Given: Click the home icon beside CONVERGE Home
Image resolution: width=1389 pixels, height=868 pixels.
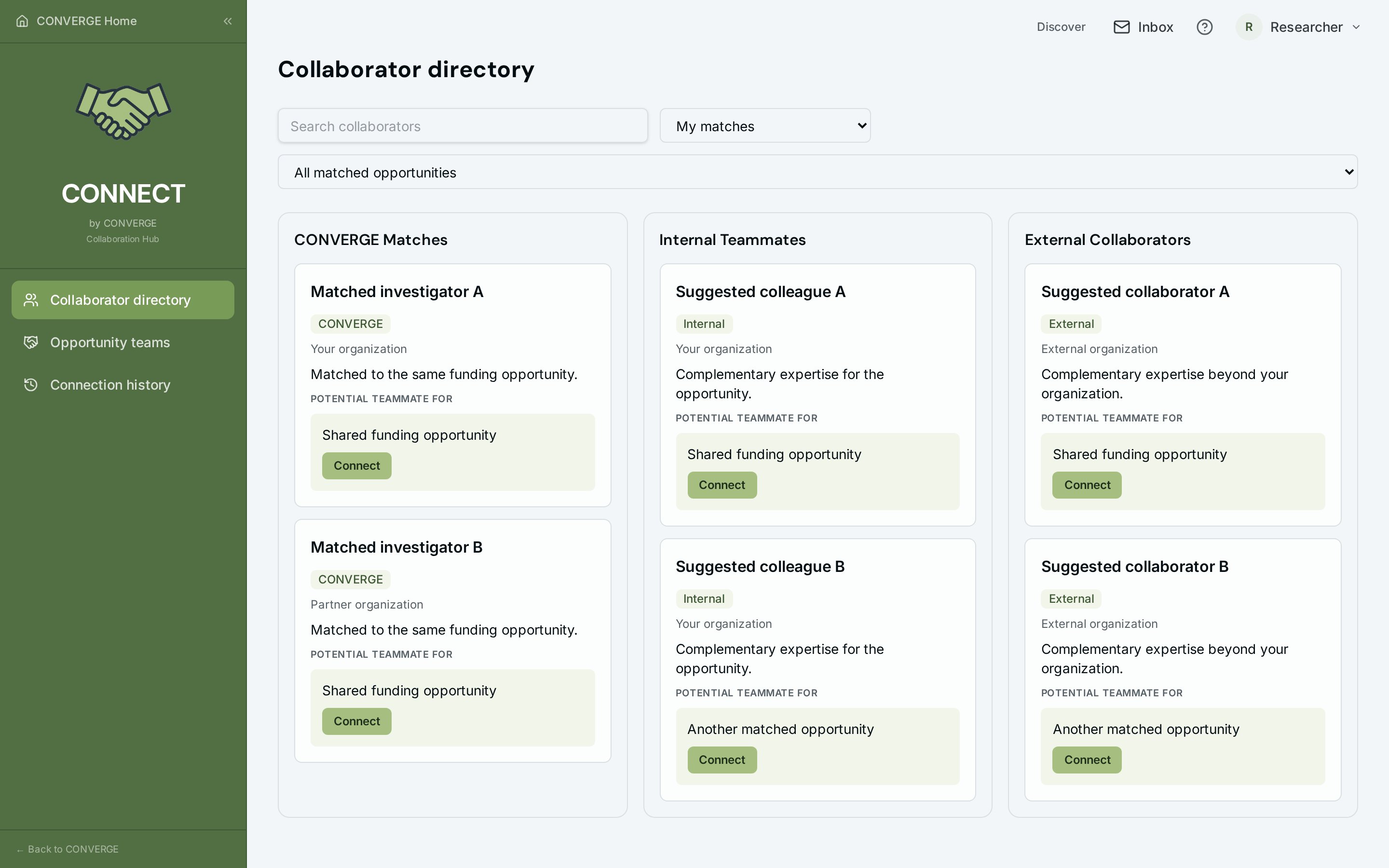Looking at the screenshot, I should click(x=22, y=21).
